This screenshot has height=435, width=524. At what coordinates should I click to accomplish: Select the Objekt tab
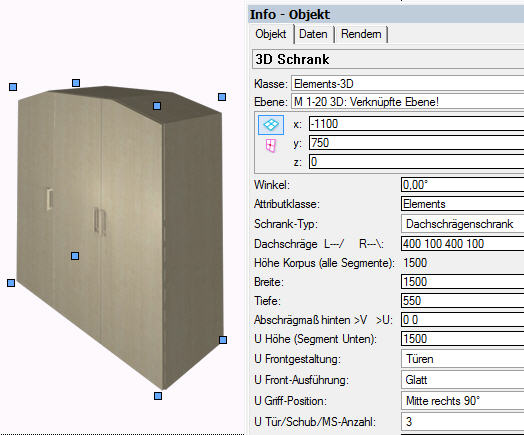coord(271,34)
